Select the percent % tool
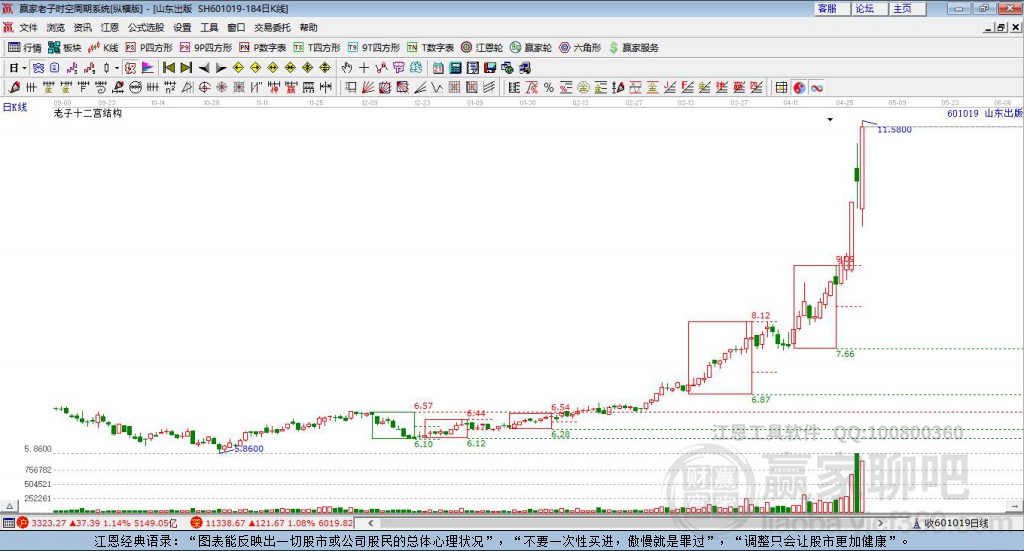The height and width of the screenshot is (551, 1024). pyautogui.click(x=549, y=87)
